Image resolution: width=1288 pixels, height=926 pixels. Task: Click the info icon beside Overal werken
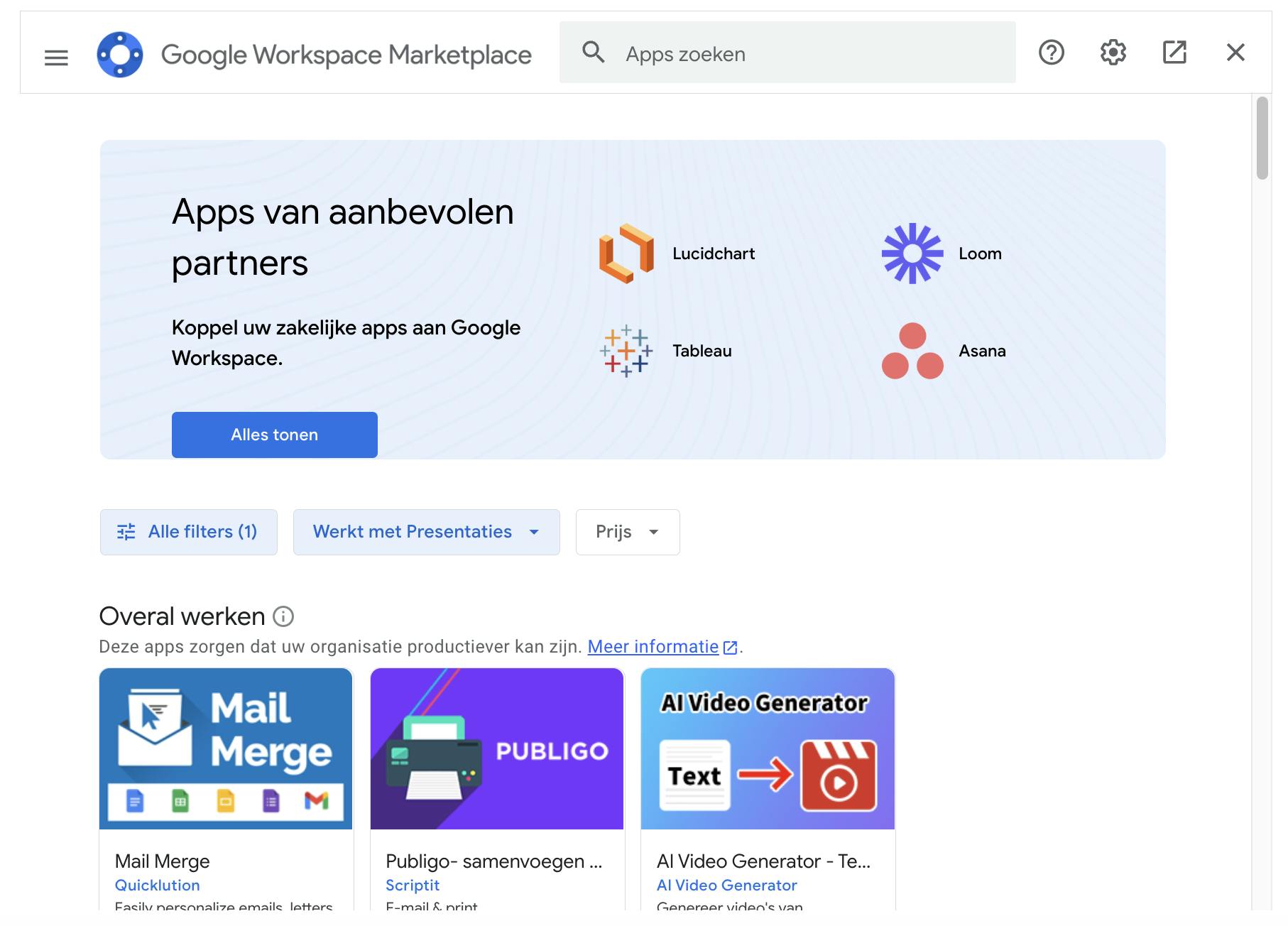tap(283, 616)
